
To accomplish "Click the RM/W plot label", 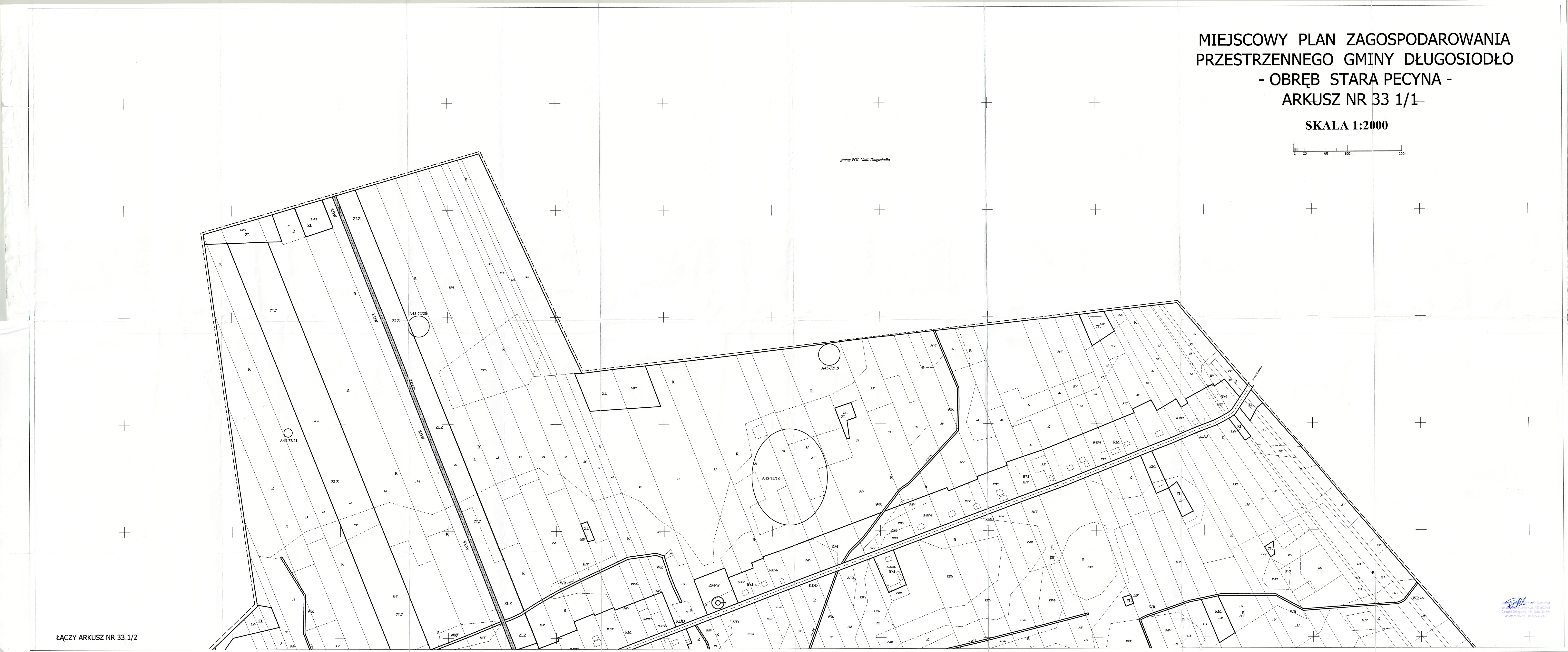I will 714,585.
